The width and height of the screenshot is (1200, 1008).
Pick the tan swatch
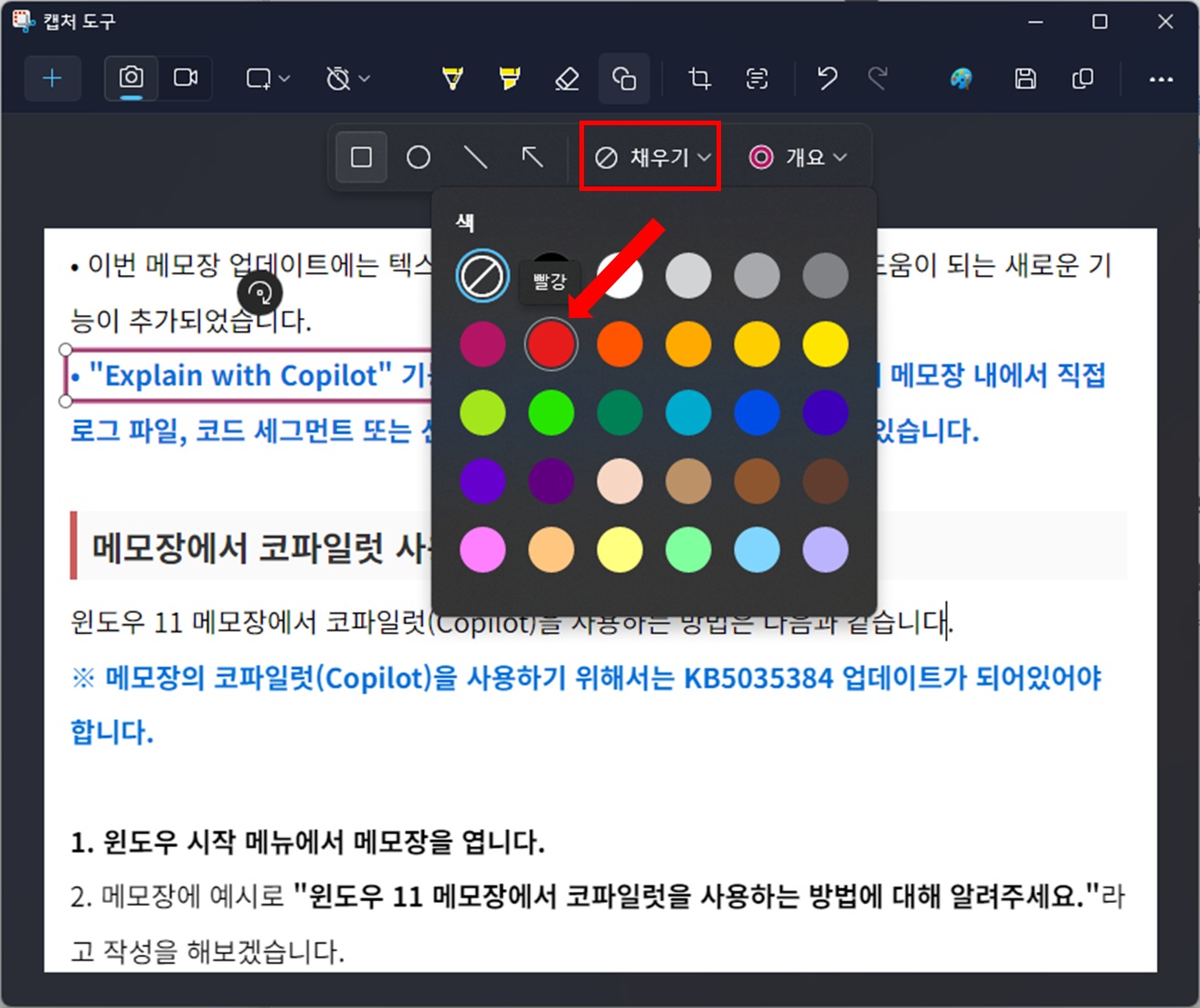(x=688, y=482)
